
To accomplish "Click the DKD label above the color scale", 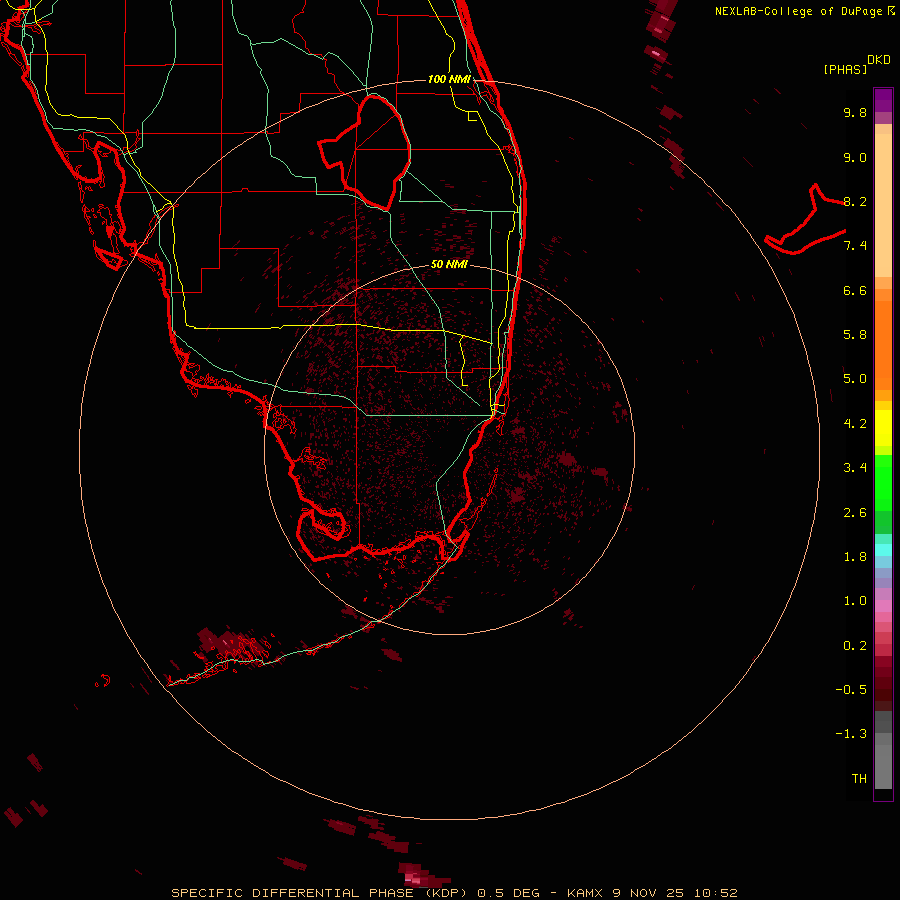I will 879,60.
